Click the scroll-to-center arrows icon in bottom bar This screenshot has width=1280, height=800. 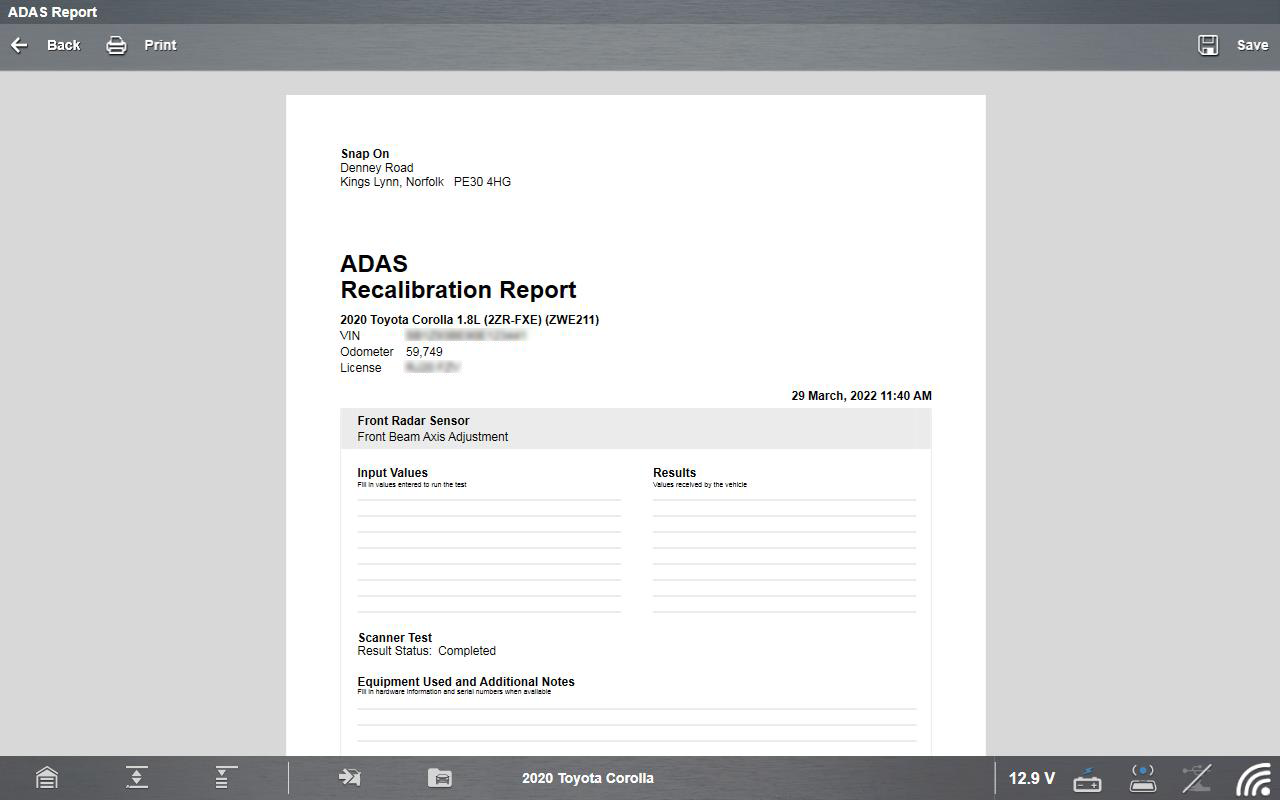tap(137, 778)
